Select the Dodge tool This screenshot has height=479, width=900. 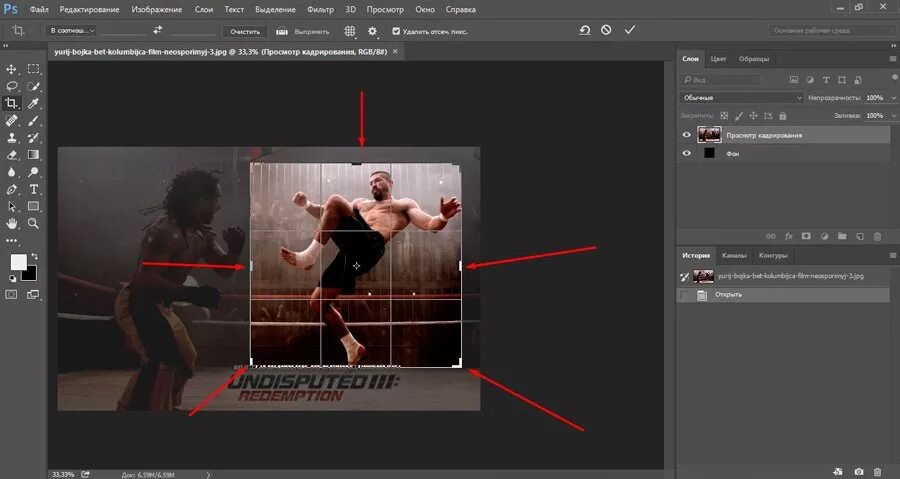point(33,172)
